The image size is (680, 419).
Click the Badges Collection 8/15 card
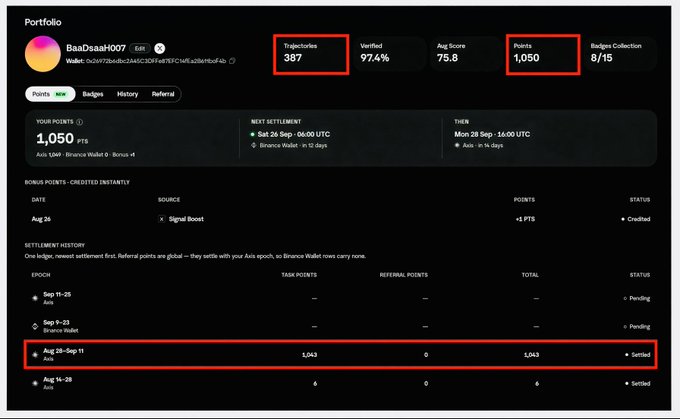(620, 54)
